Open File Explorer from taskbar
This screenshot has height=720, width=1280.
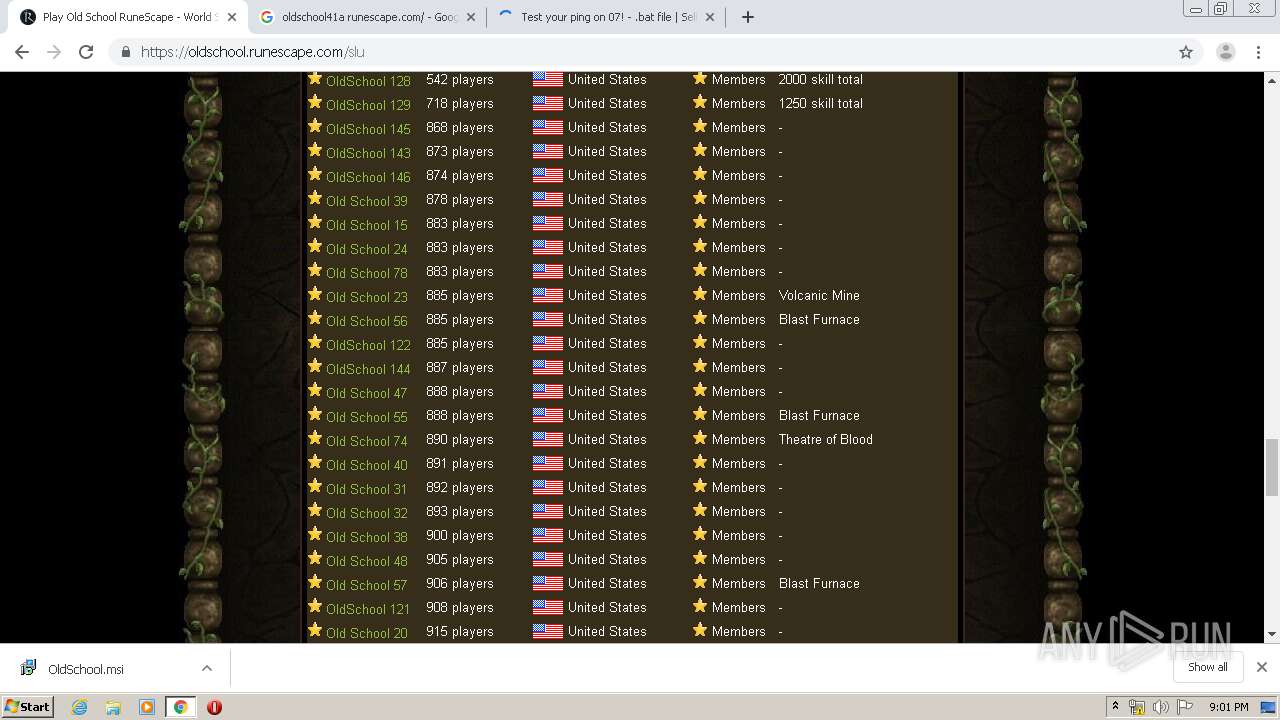(113, 707)
